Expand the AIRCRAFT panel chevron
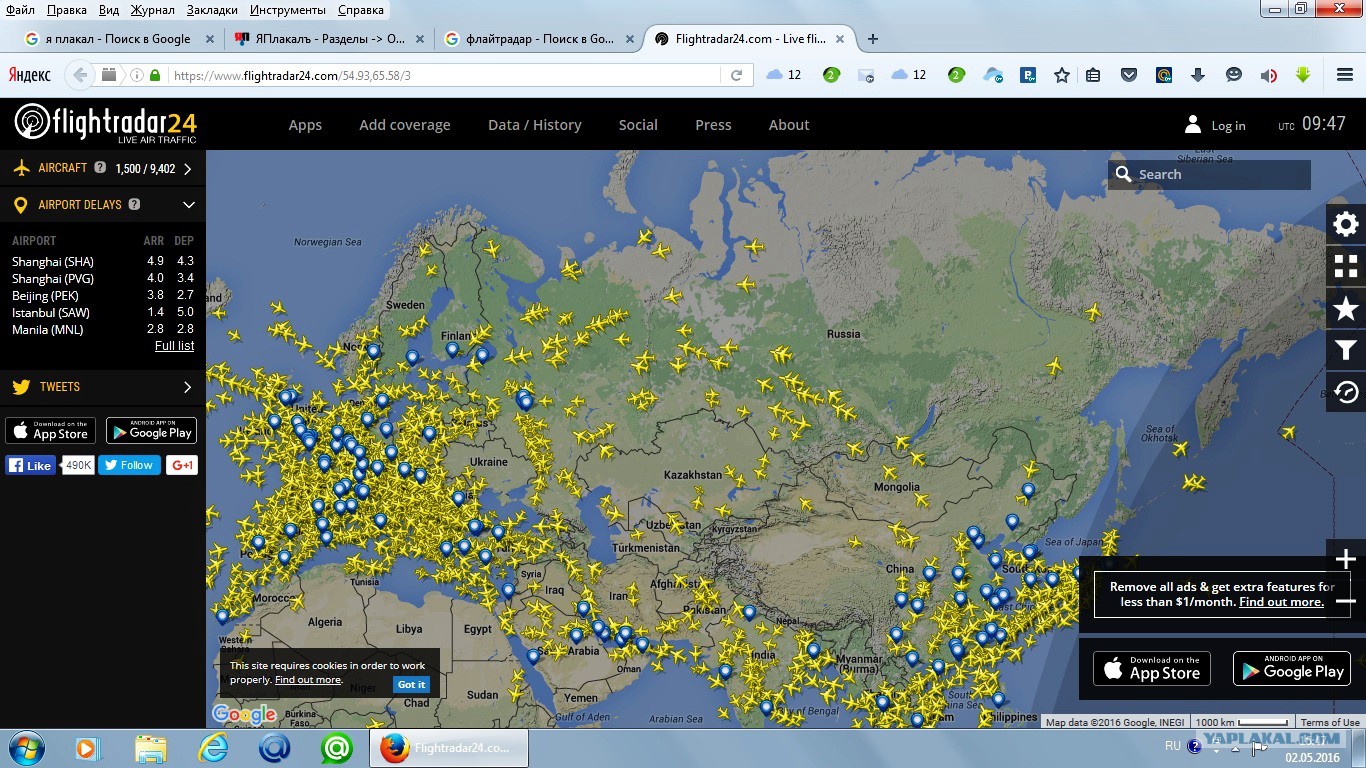Screen dimensions: 1366x768 (187, 169)
